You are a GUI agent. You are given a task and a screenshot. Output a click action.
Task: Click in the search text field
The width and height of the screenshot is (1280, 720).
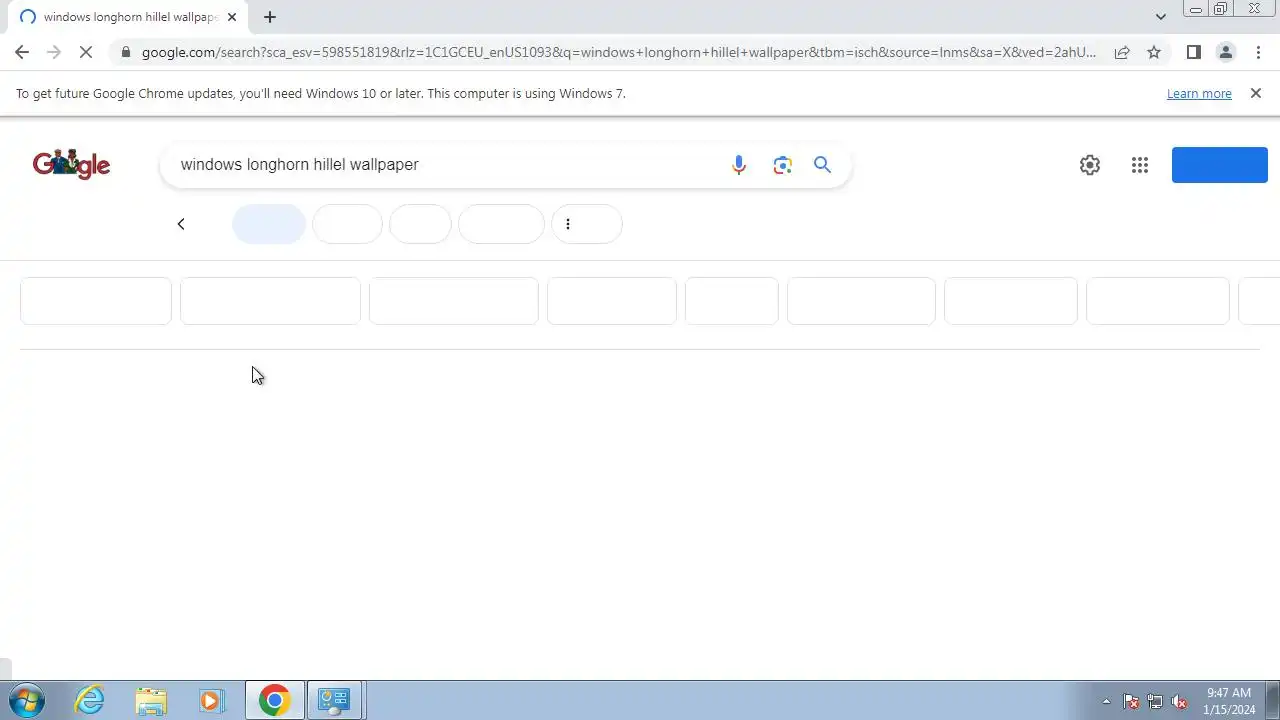pos(448,165)
